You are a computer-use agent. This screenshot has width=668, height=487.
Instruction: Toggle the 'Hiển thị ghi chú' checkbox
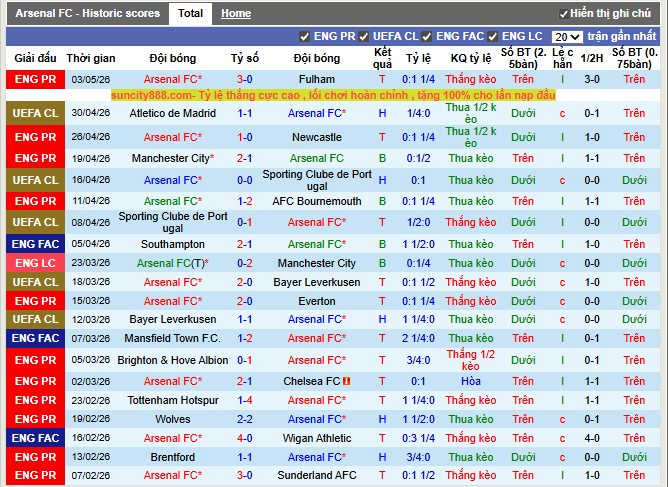coord(563,14)
